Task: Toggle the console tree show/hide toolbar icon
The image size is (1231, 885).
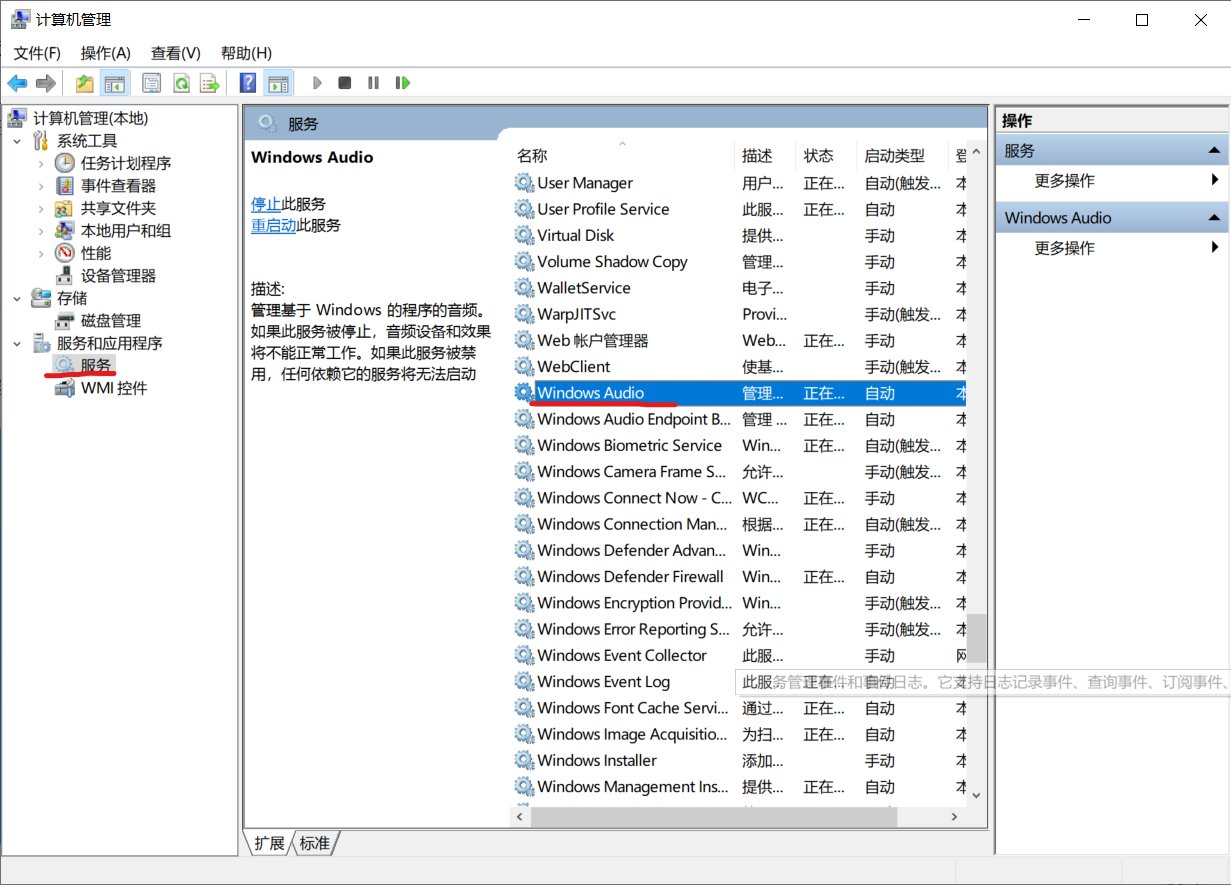Action: pyautogui.click(x=115, y=82)
